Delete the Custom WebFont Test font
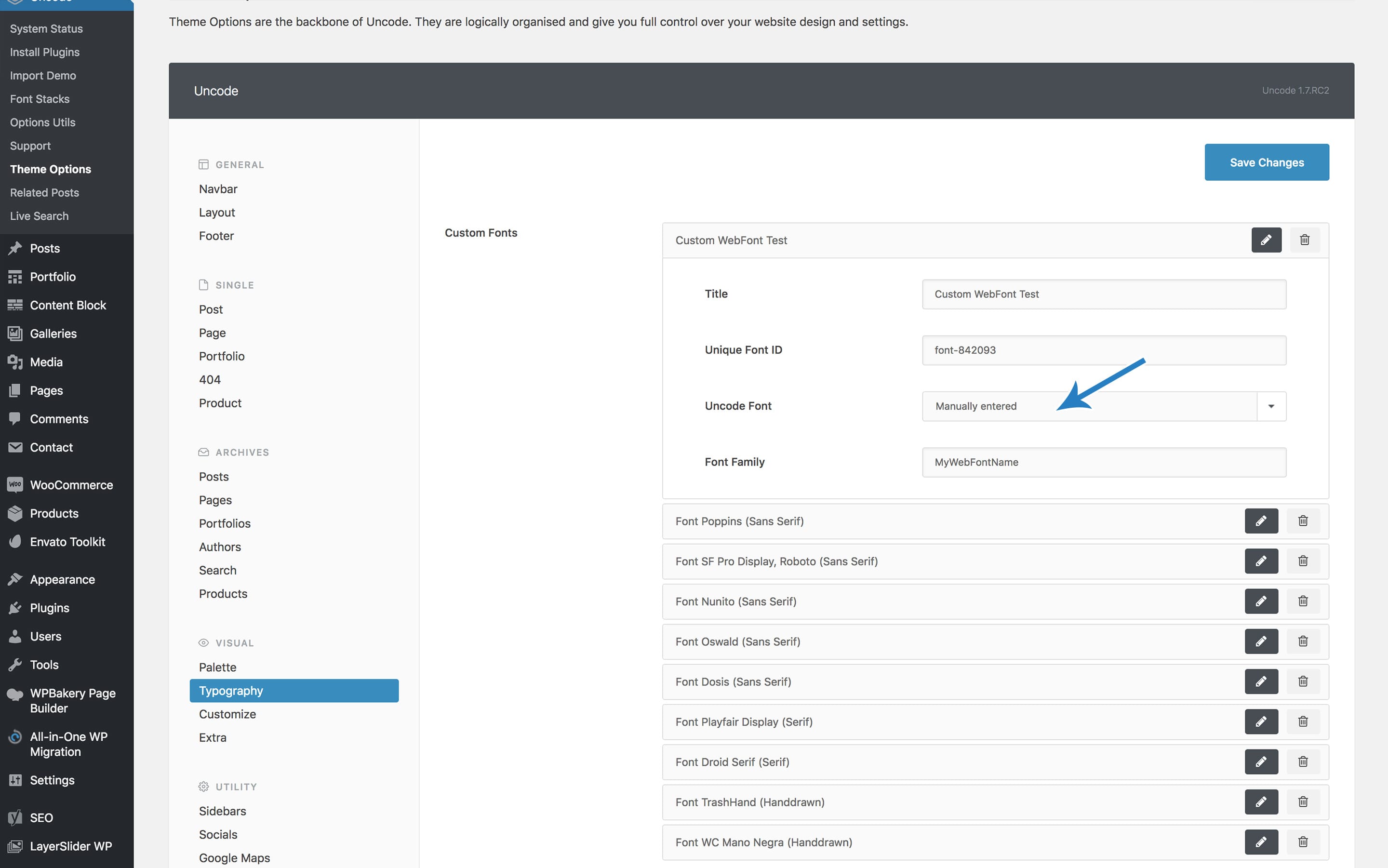The image size is (1388, 868). pyautogui.click(x=1304, y=240)
